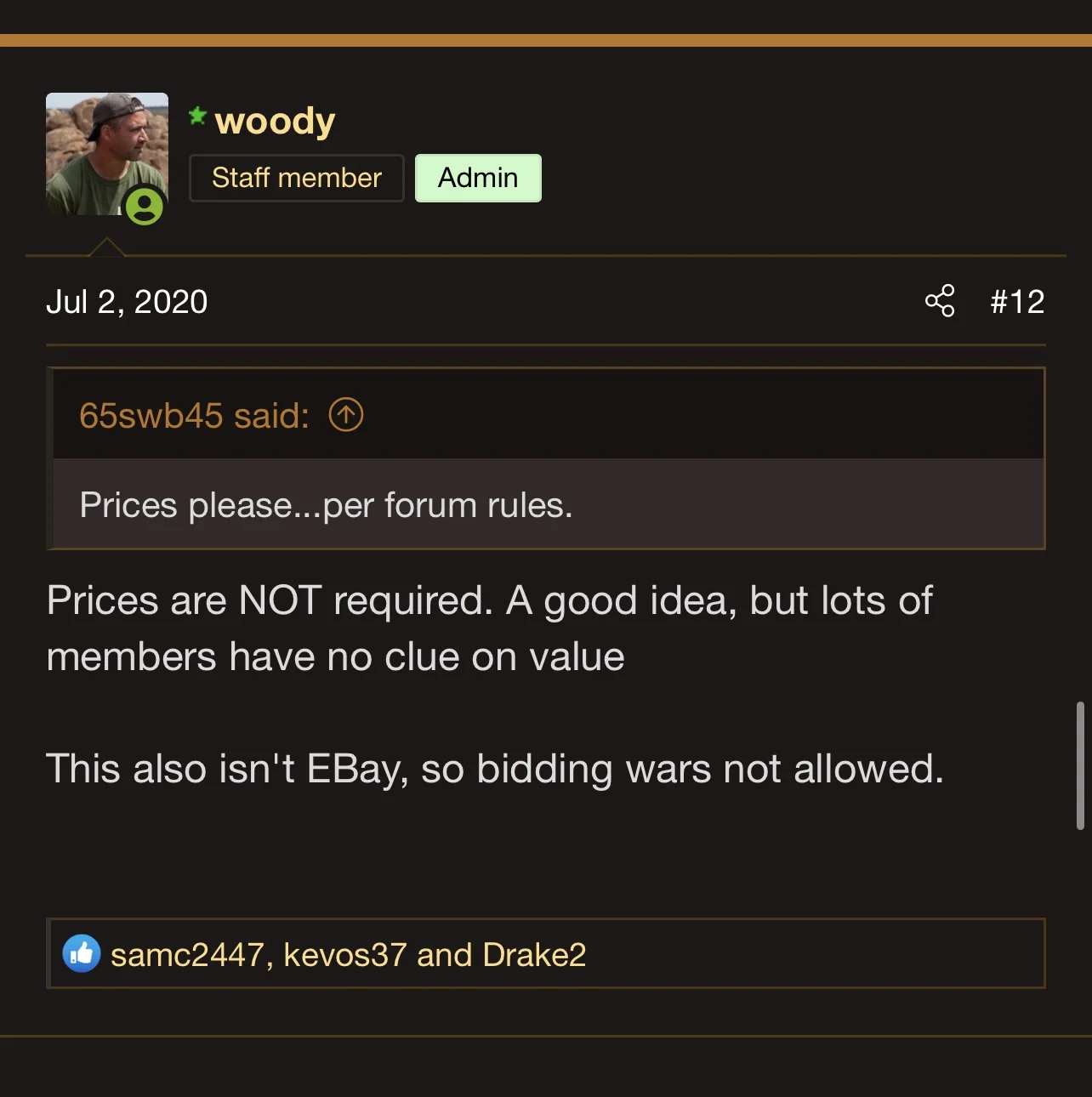Screen dimensions: 1092x1097
Task: Click the share icon beside post #12
Action: 940,301
